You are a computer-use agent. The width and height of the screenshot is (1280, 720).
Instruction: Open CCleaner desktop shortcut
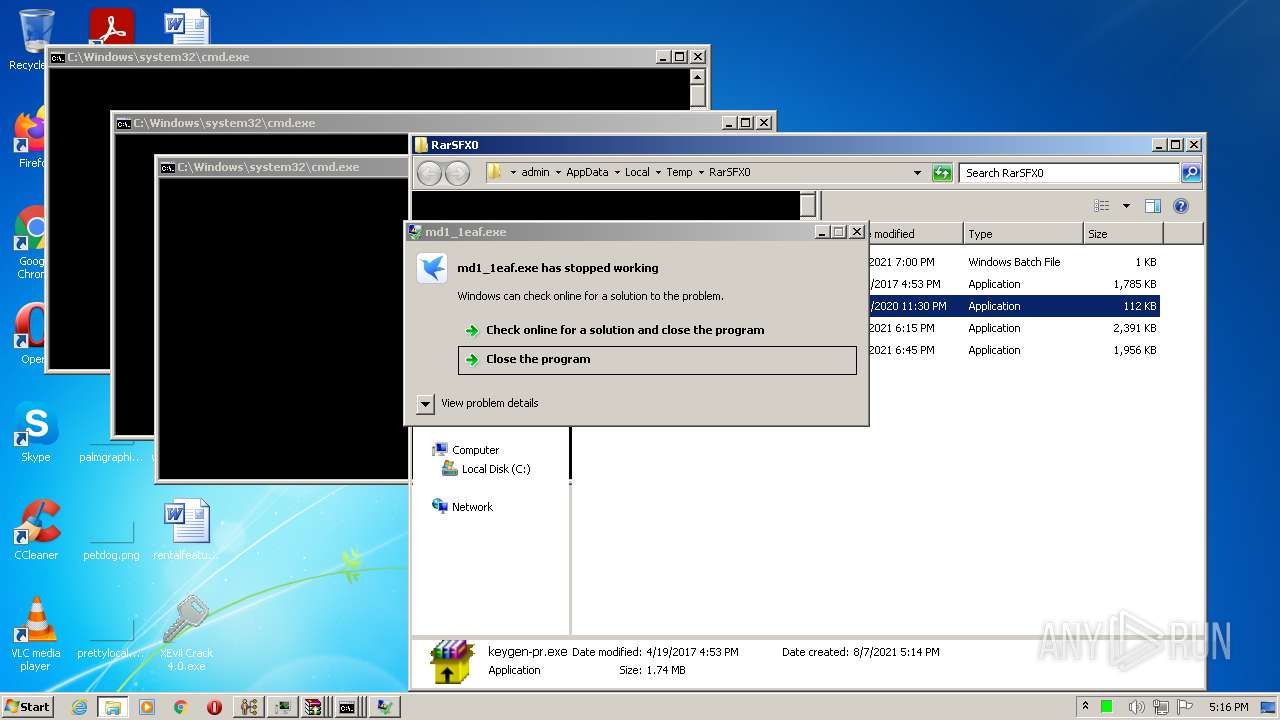pyautogui.click(x=36, y=530)
